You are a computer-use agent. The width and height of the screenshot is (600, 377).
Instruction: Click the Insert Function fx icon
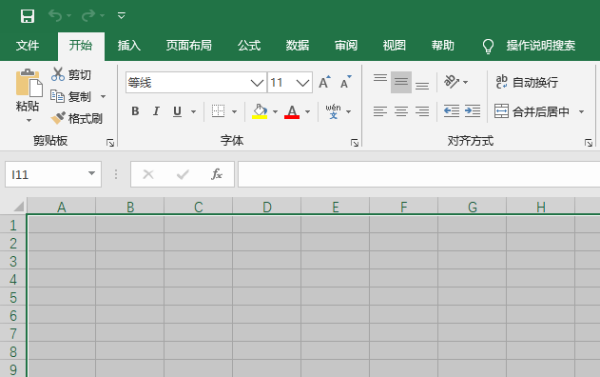click(217, 175)
